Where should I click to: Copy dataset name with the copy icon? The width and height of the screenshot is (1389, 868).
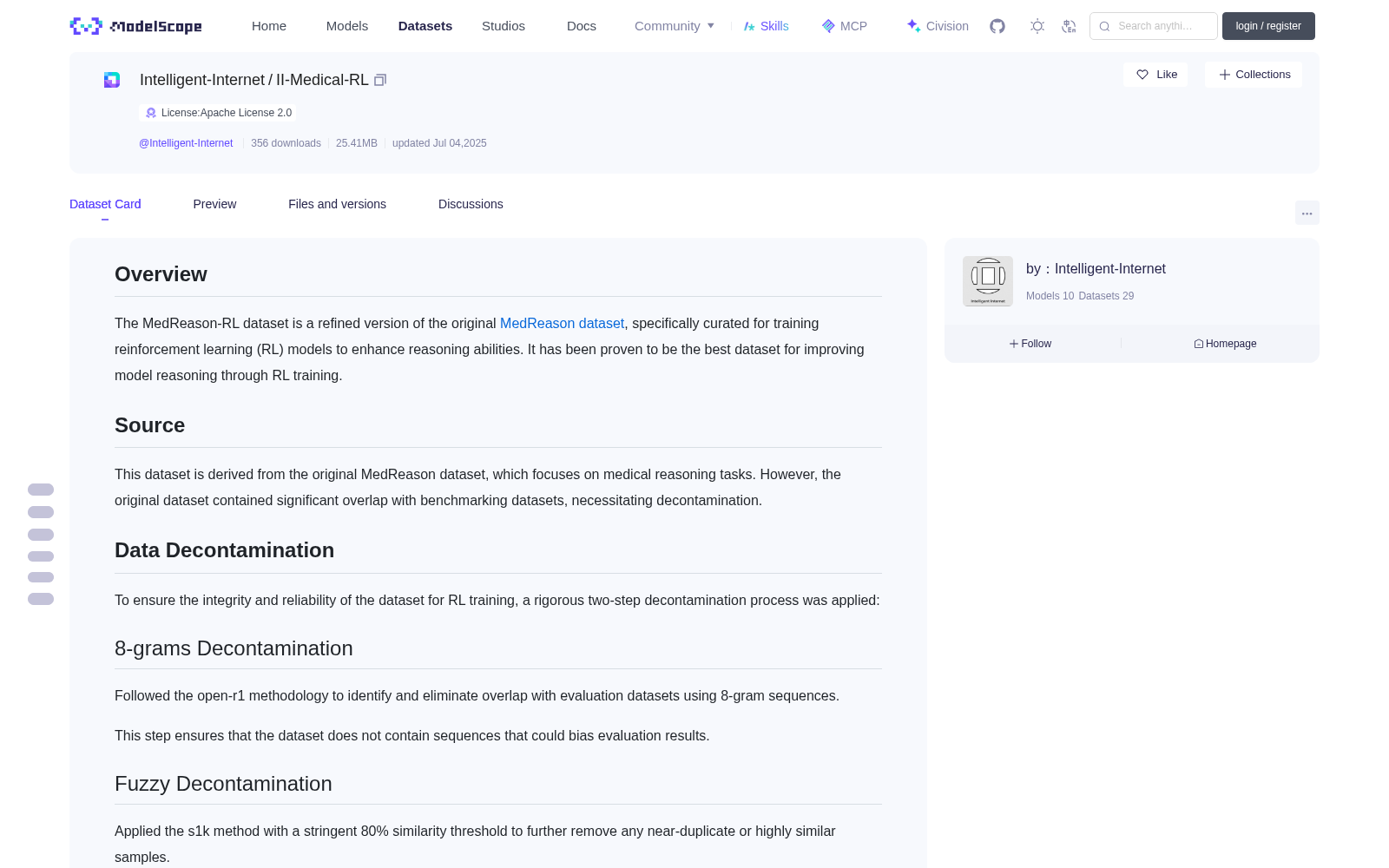(x=380, y=80)
